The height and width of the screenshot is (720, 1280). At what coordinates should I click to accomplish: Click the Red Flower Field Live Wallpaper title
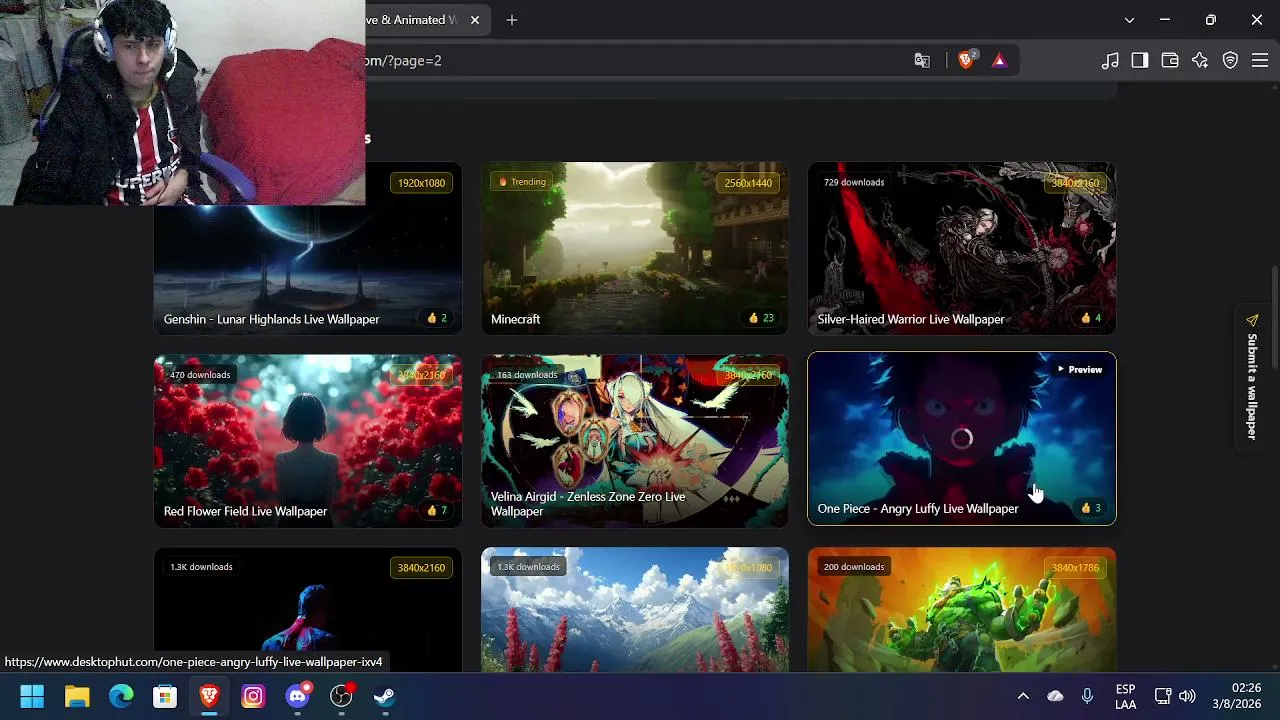click(245, 511)
